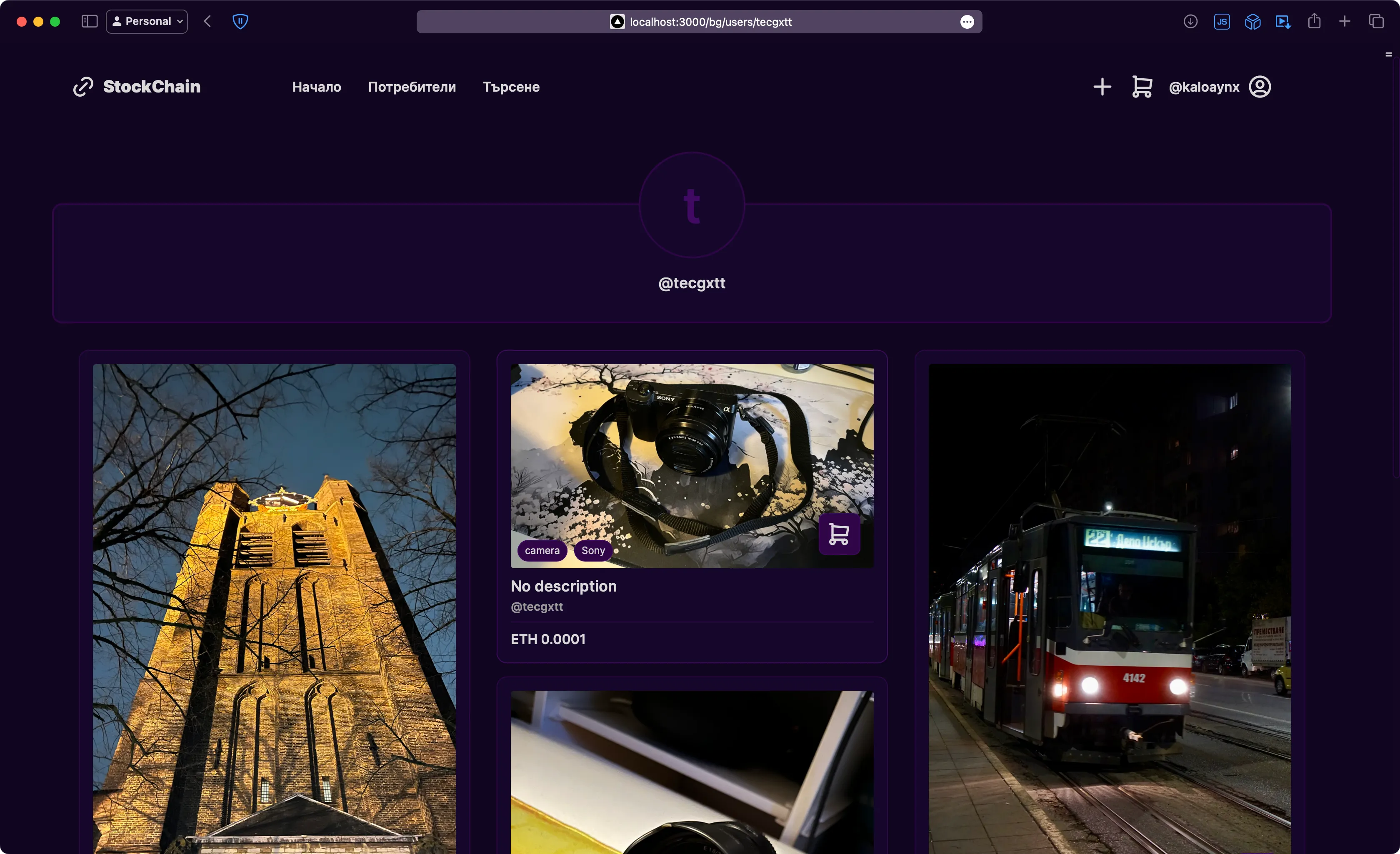This screenshot has height=854, width=1400.
Task: Click the plus icon to add an image
Action: click(x=1102, y=87)
